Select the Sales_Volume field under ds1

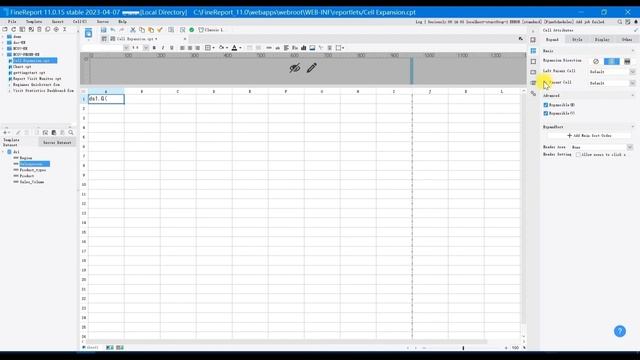pyautogui.click(x=32, y=182)
